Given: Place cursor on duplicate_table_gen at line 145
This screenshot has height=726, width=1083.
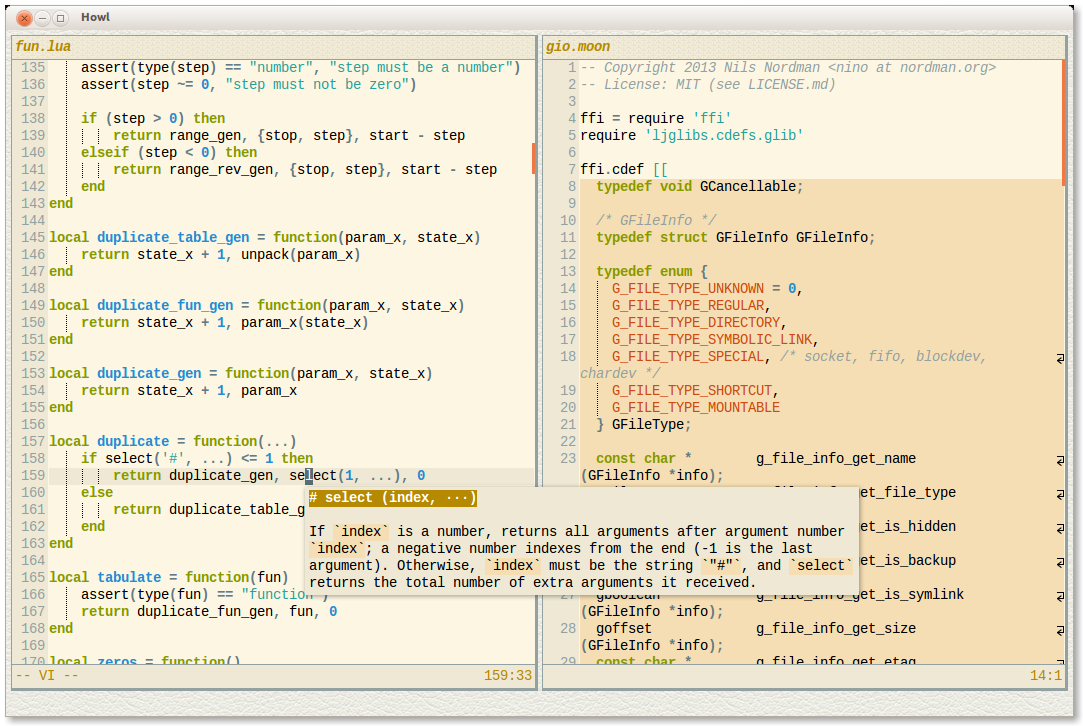Looking at the screenshot, I should tap(173, 238).
